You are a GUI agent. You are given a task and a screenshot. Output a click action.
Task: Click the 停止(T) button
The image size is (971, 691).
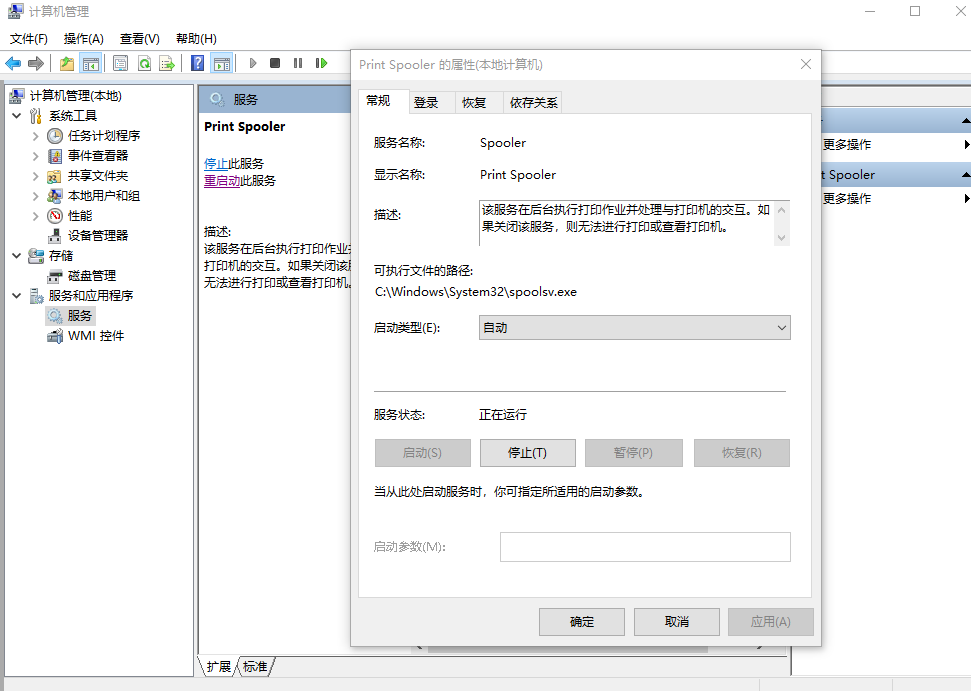(x=528, y=453)
